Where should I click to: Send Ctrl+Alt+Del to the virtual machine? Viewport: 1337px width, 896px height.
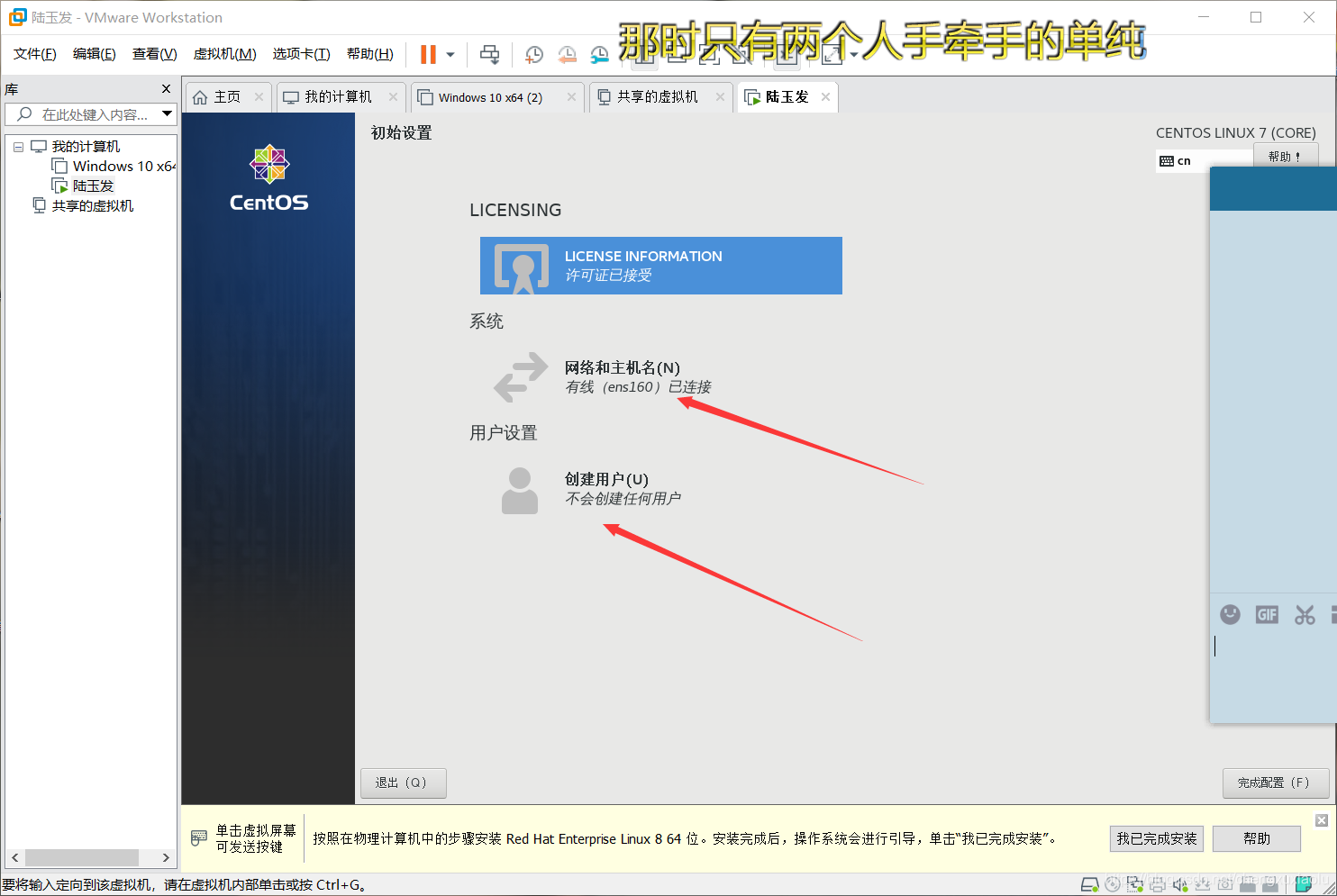[489, 55]
